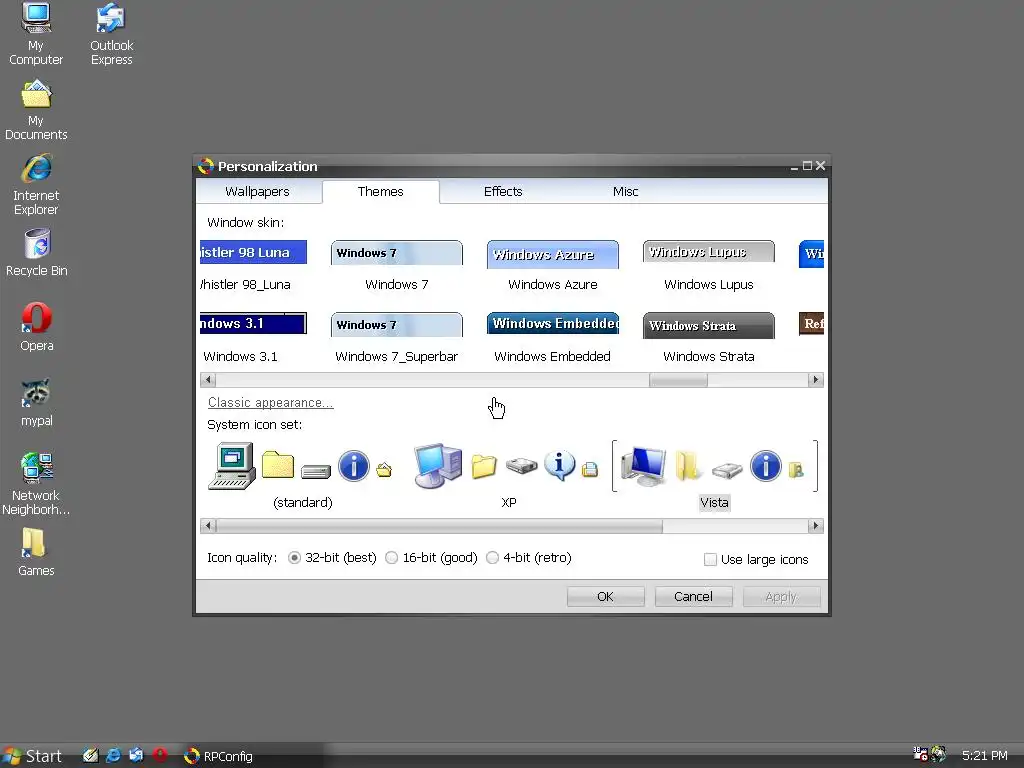Click Opera icon in quick launch
This screenshot has width=1024, height=768.
click(x=160, y=756)
